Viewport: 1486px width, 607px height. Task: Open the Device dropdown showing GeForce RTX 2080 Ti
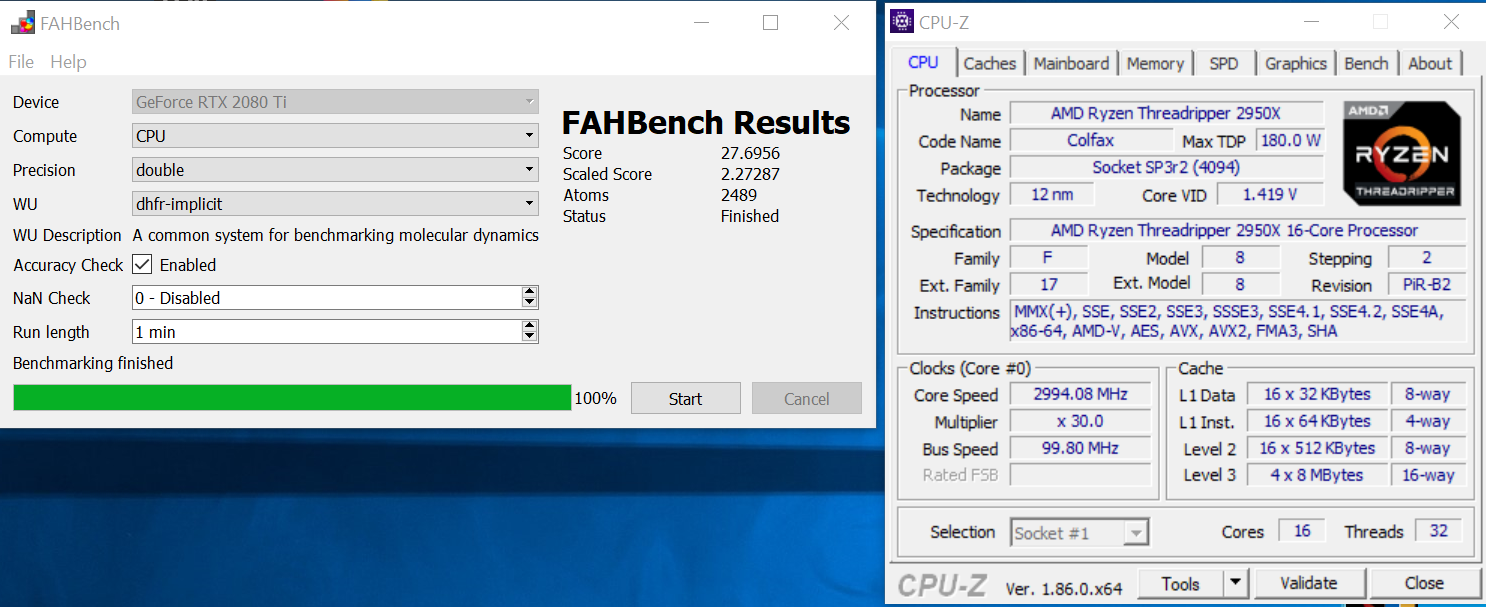pos(336,102)
